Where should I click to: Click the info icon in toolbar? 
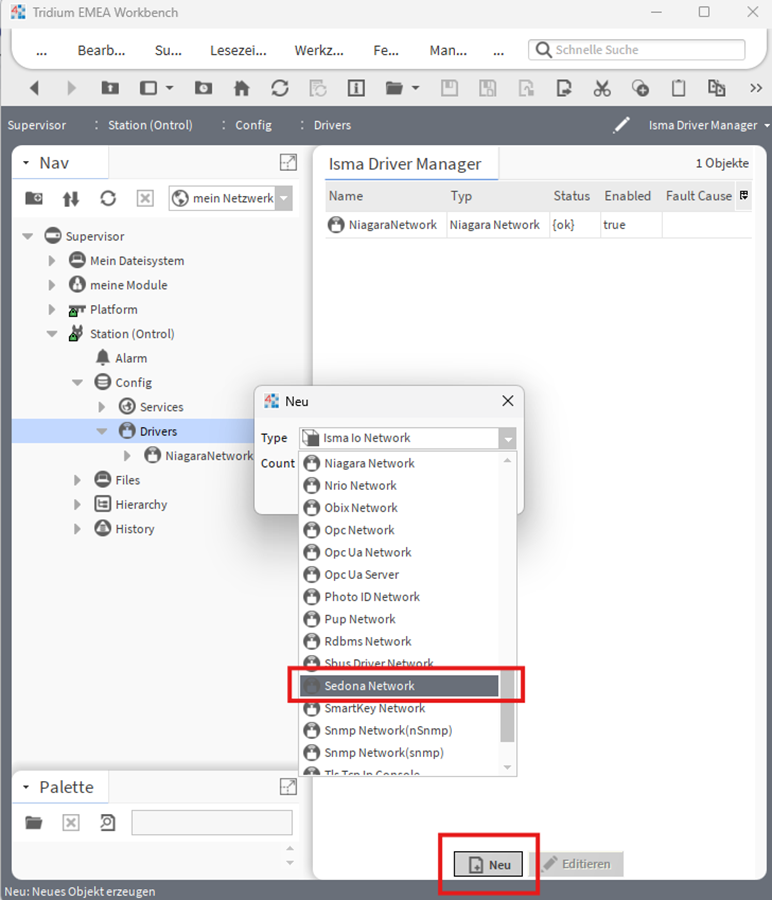coord(356,88)
